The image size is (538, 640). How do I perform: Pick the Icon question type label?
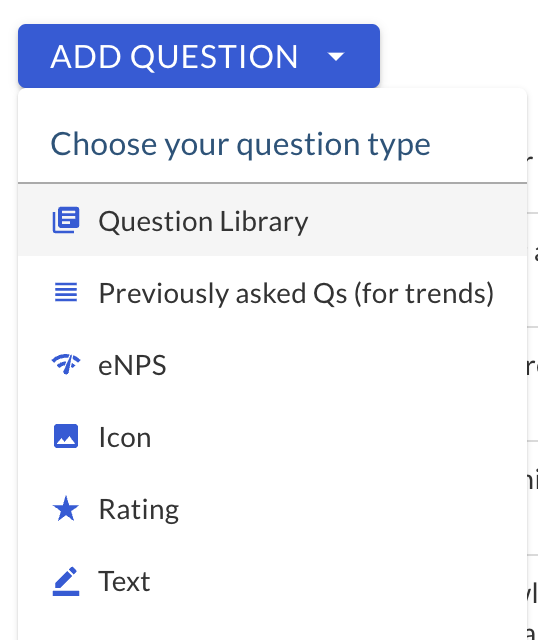(x=125, y=437)
